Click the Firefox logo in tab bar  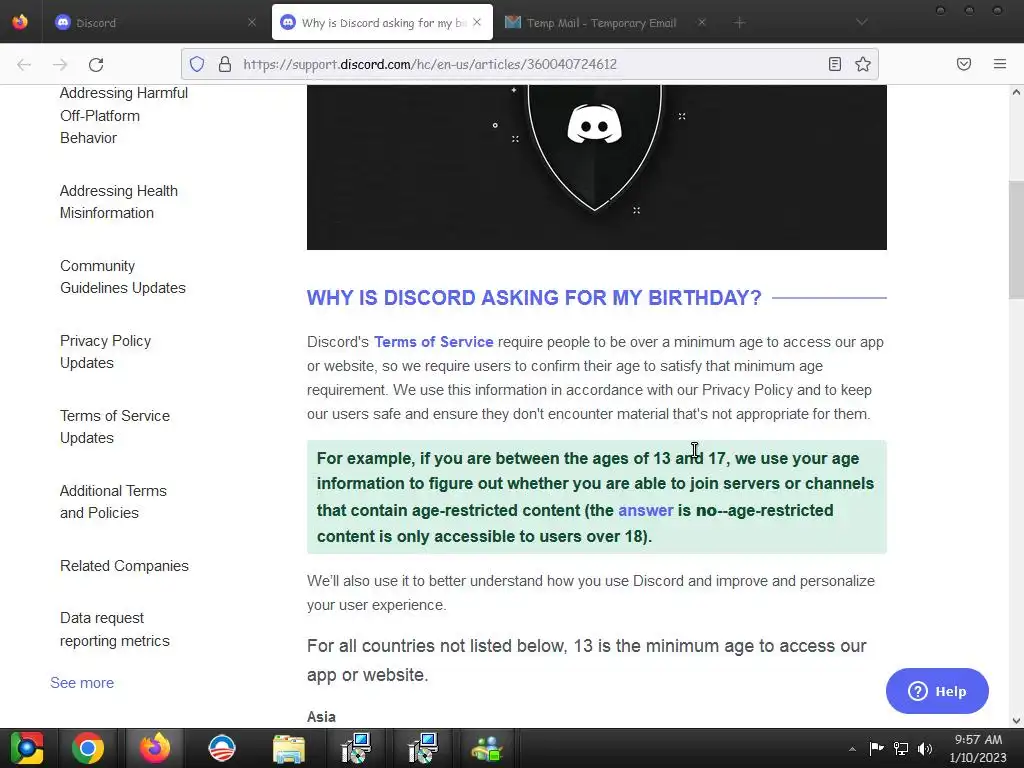(20, 22)
